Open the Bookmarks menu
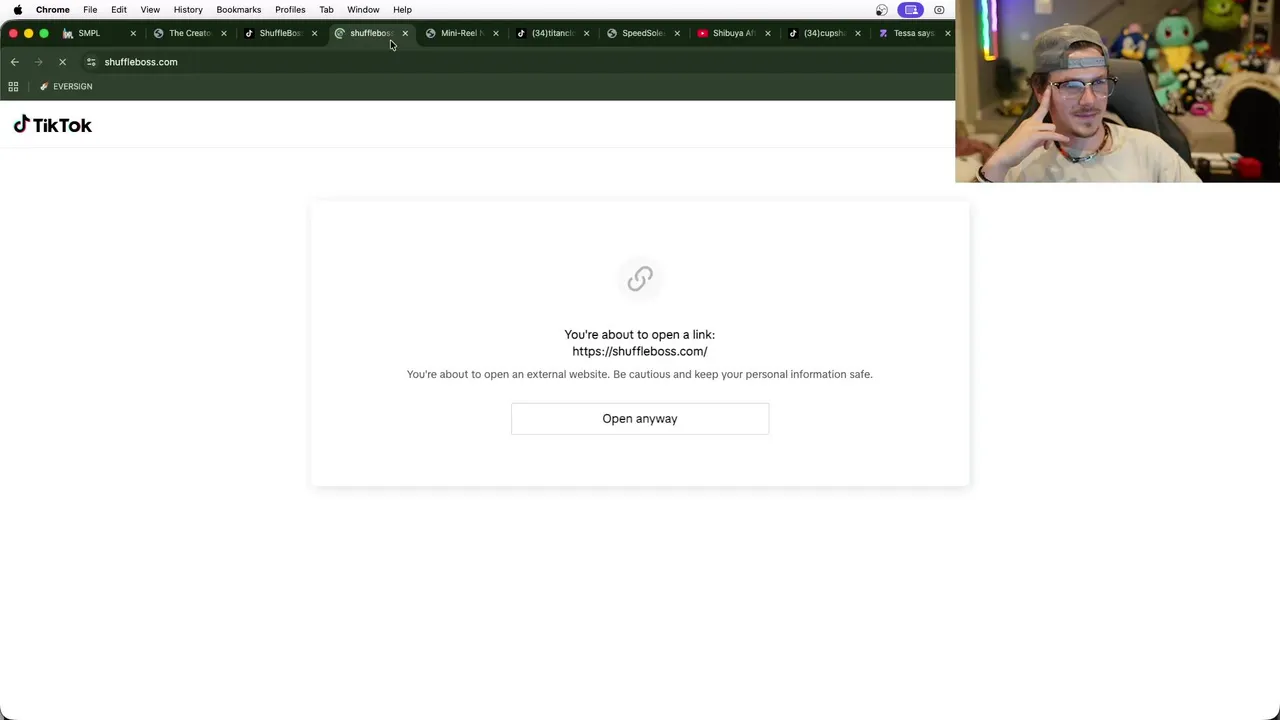This screenshot has height=720, width=1280. 239,10
